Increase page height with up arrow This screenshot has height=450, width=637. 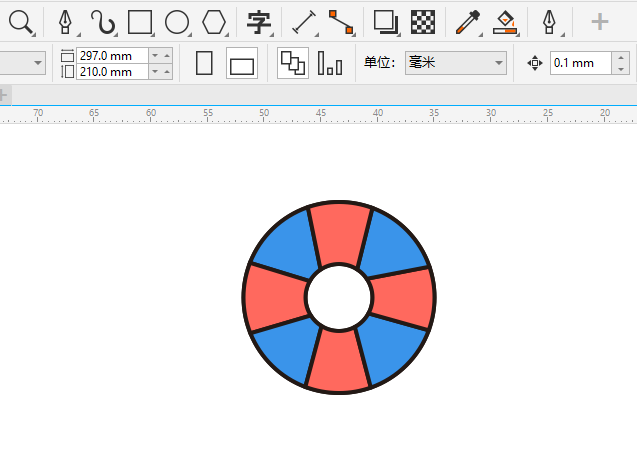167,72
